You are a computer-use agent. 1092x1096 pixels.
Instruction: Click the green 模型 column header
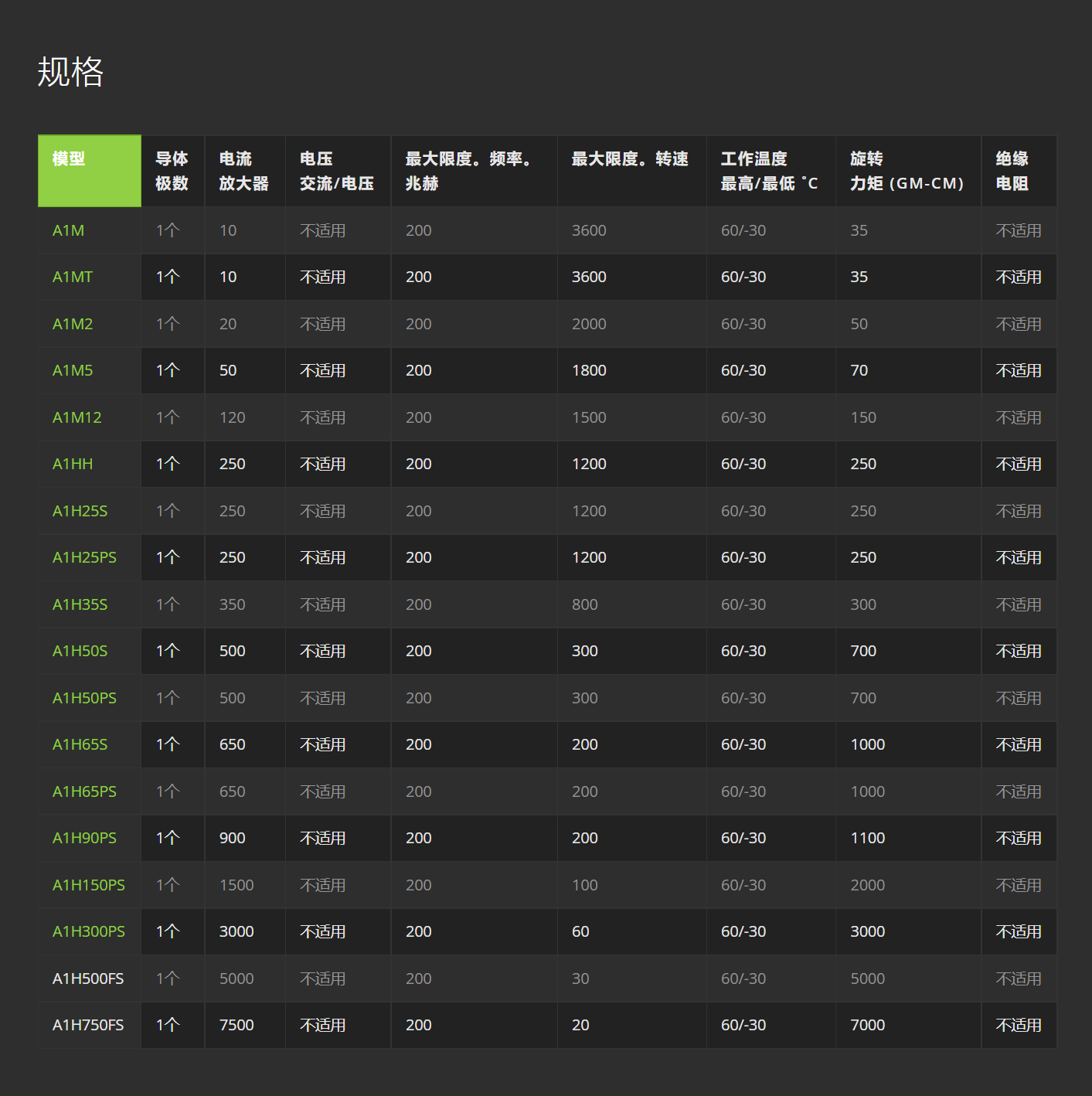click(89, 171)
